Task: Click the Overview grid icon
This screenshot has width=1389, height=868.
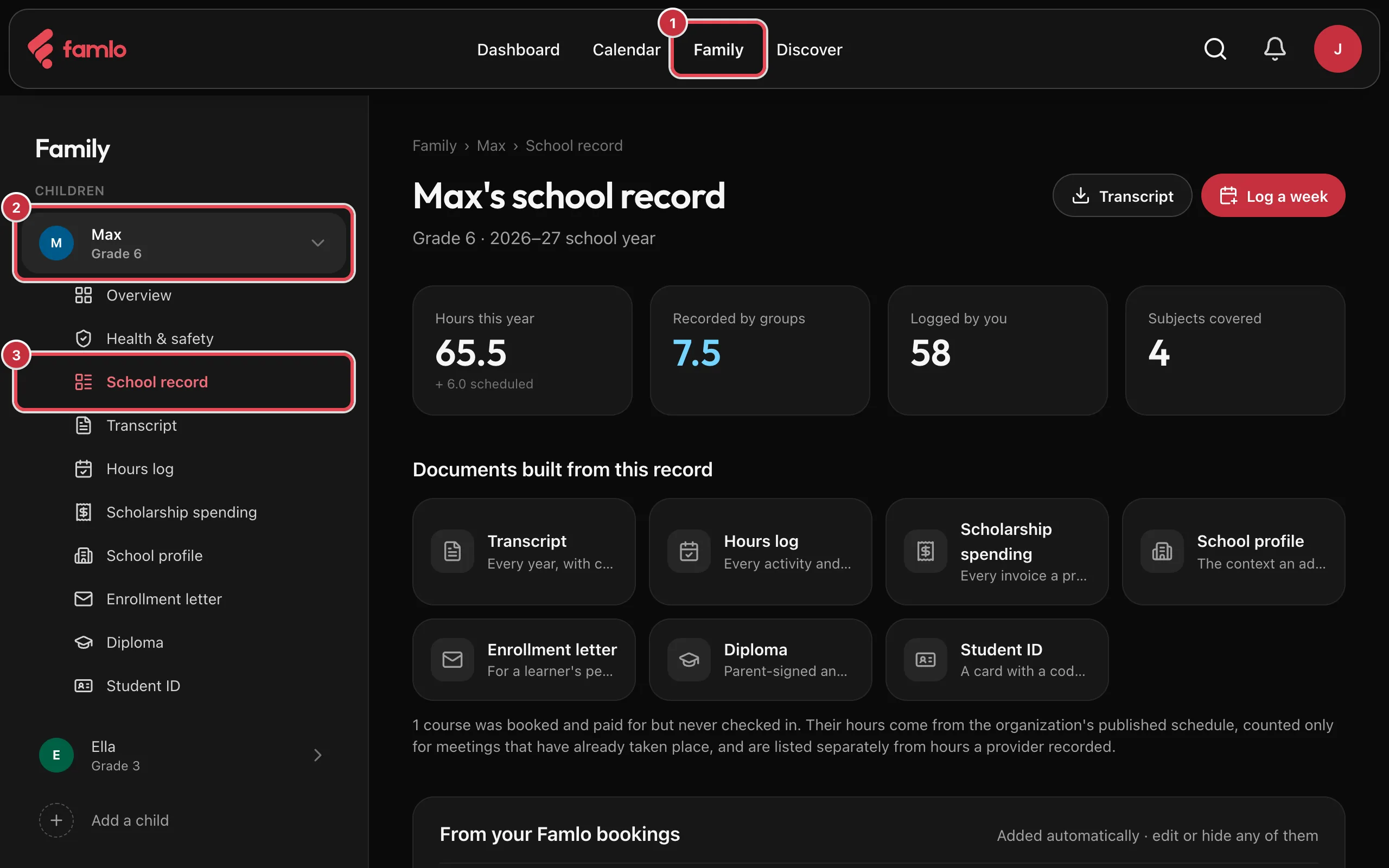Action: pos(83,295)
